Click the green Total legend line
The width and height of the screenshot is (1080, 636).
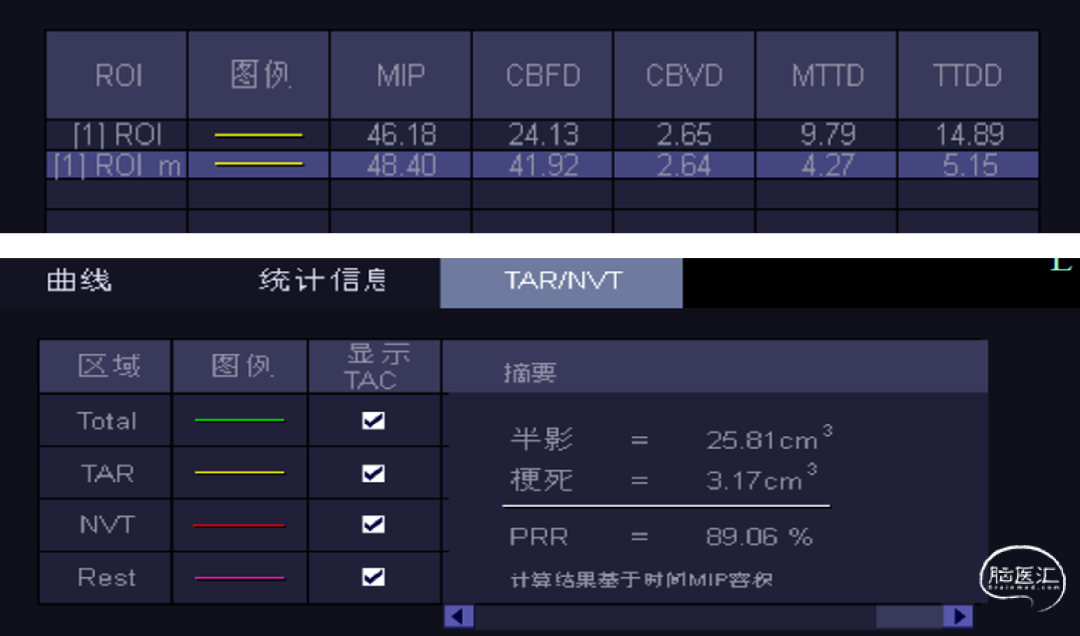(x=239, y=421)
